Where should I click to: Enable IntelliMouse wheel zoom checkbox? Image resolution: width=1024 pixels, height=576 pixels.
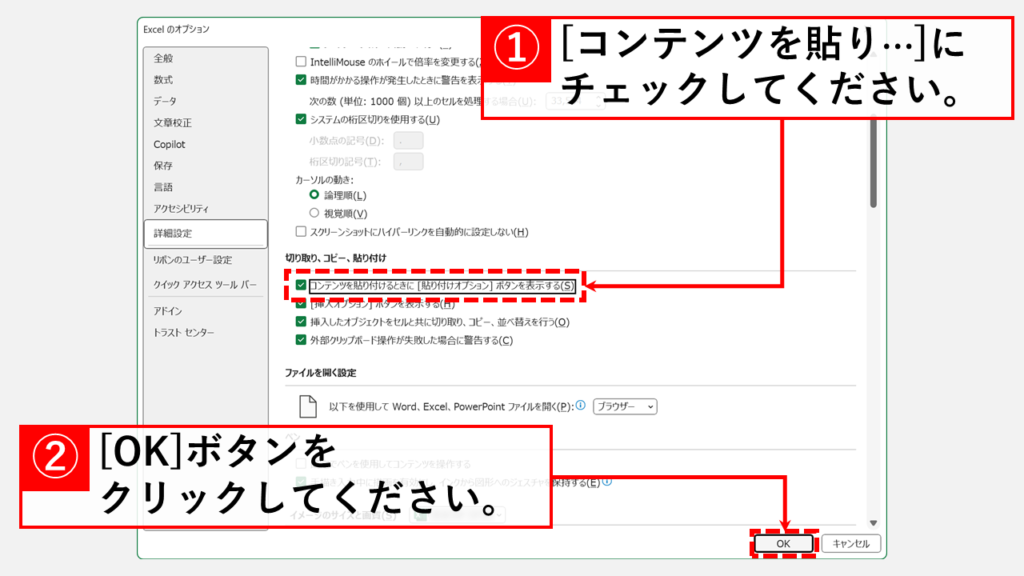pos(301,61)
